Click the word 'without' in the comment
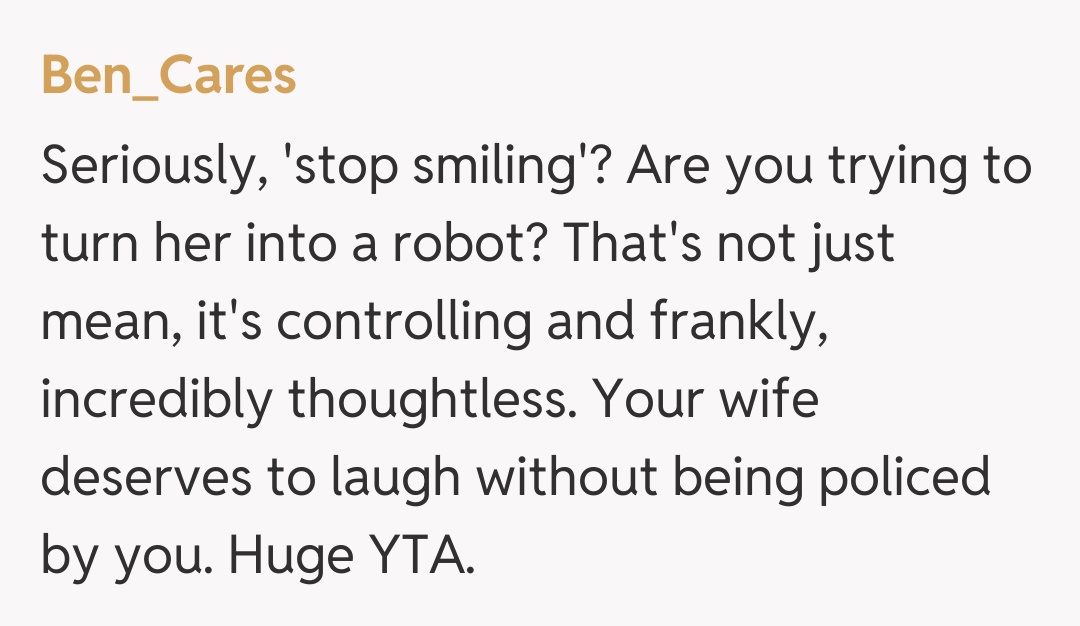1080x626 pixels. (566, 478)
